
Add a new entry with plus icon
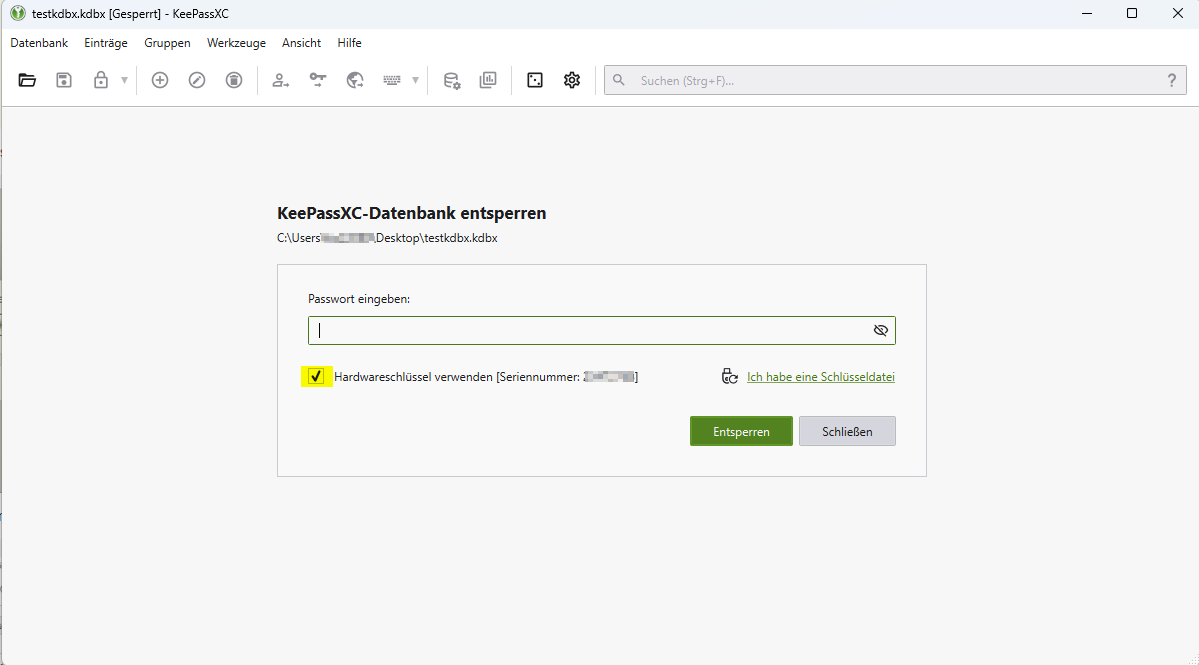(x=160, y=80)
